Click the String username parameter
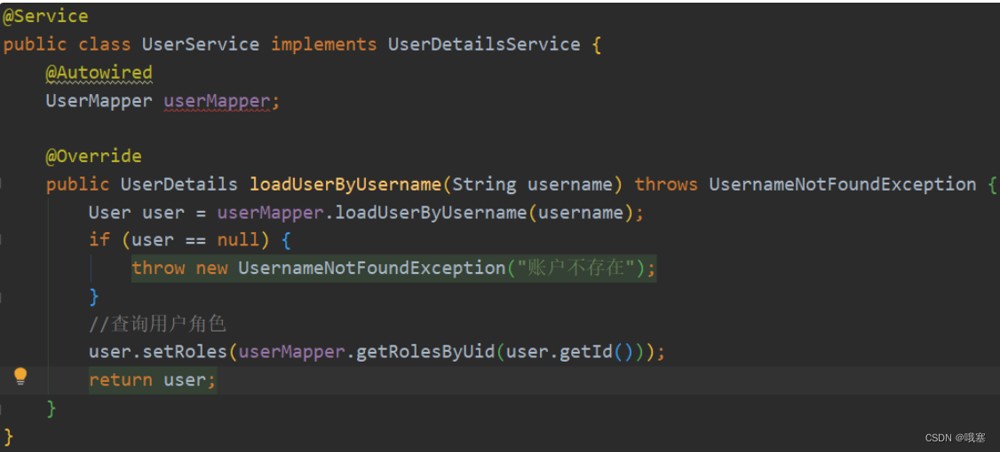 532,185
